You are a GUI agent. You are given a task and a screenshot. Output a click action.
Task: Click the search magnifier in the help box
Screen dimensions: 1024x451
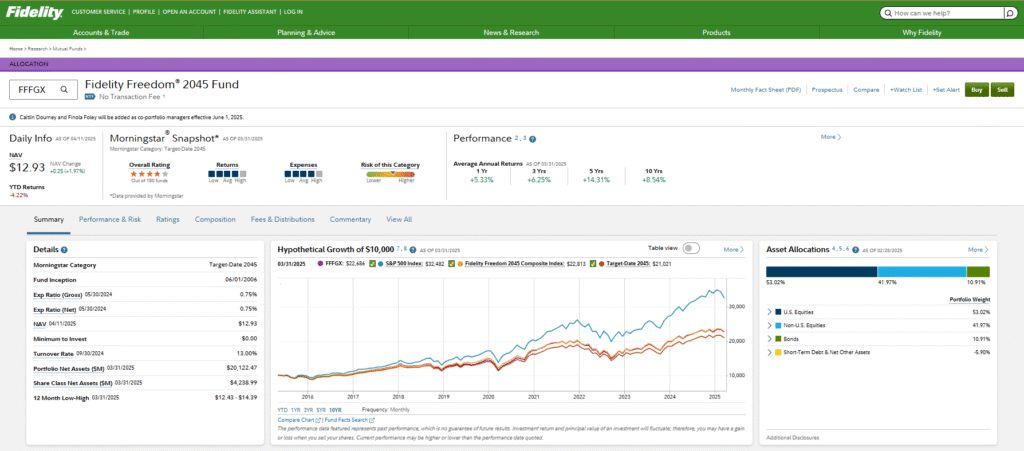point(1010,12)
